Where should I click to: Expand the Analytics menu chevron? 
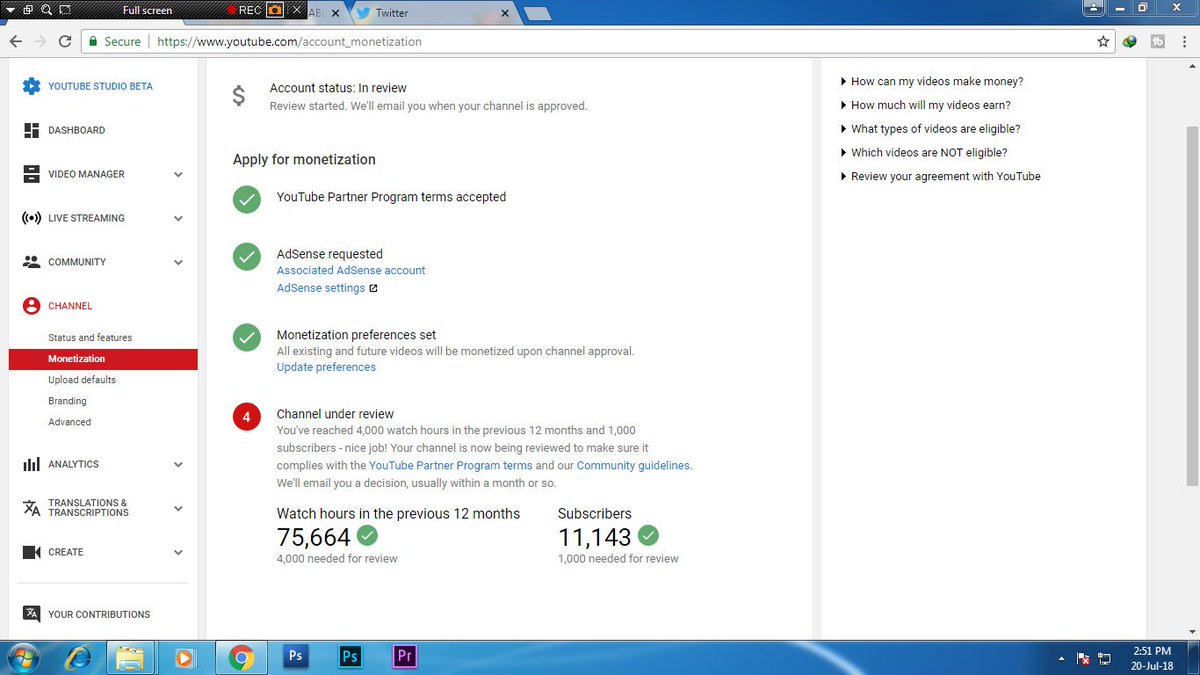(x=178, y=465)
